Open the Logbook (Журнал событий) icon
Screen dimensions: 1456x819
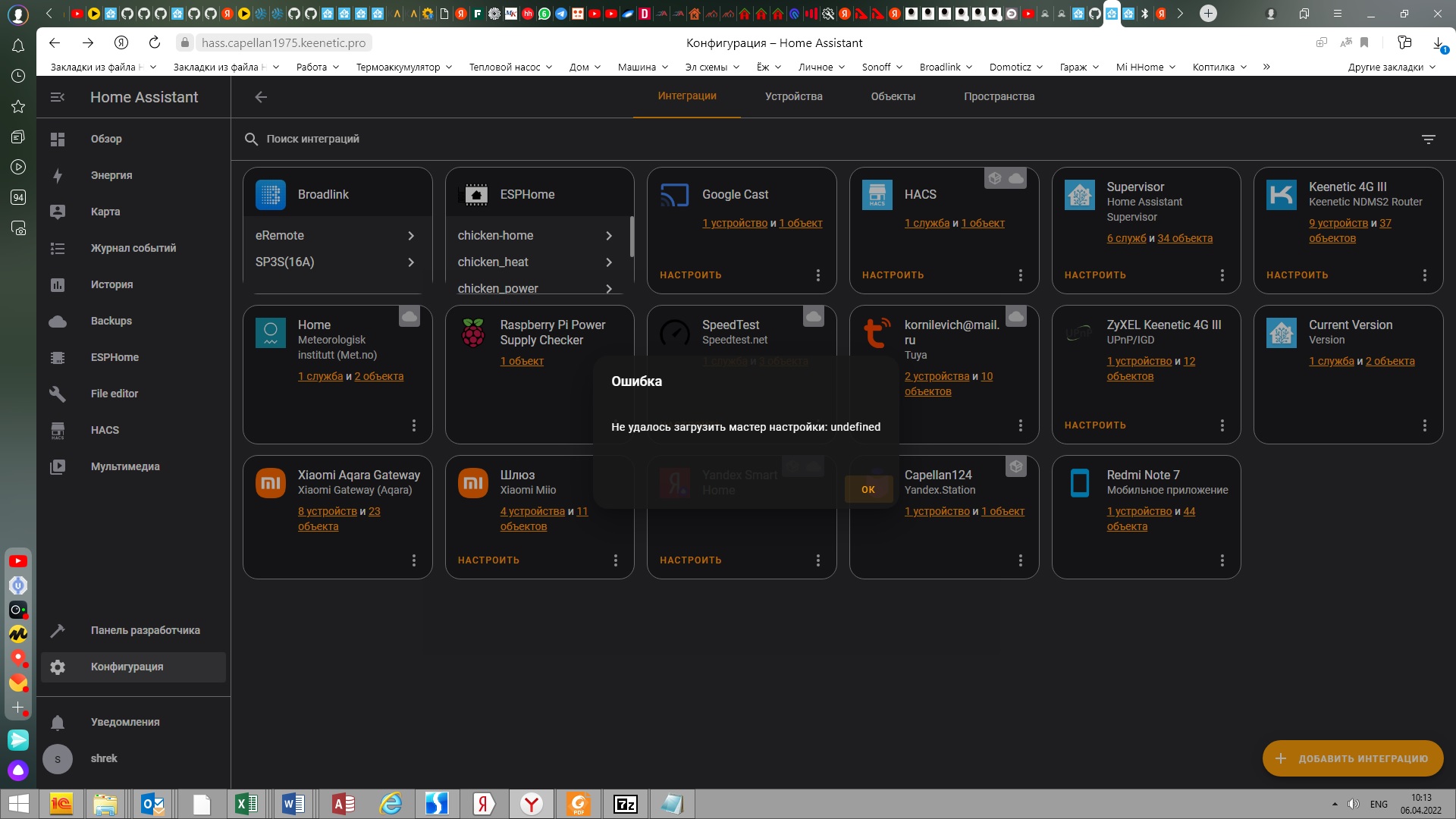pos(58,248)
